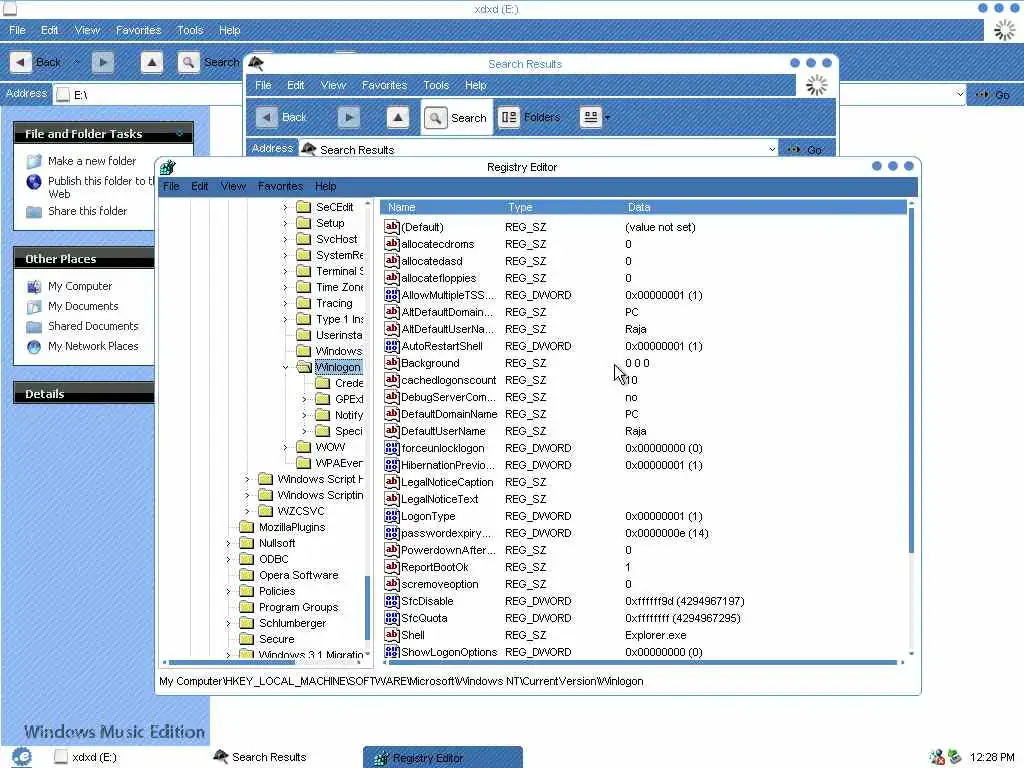Viewport: 1024px width, 768px height.
Task: Select the Schlumberger registry key
Action: (292, 623)
